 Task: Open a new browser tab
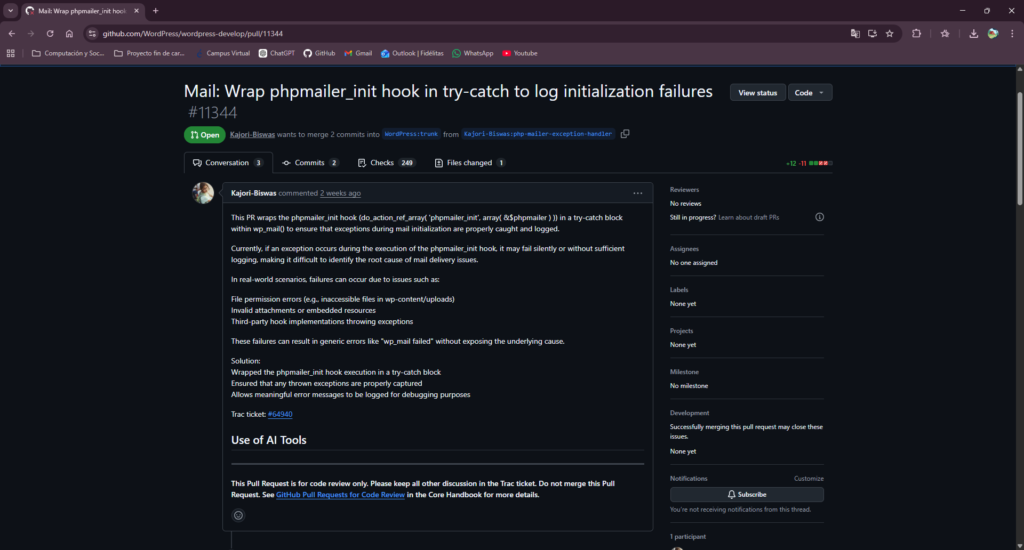[155, 10]
